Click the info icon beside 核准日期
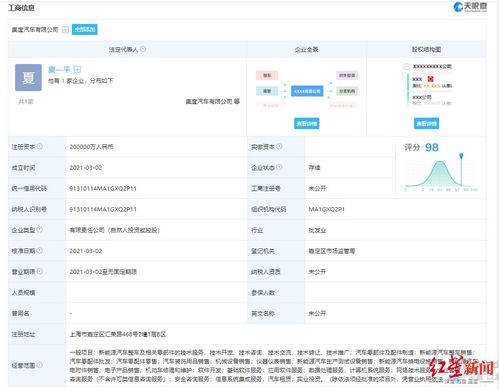The height and width of the screenshot is (390, 499). point(39,250)
